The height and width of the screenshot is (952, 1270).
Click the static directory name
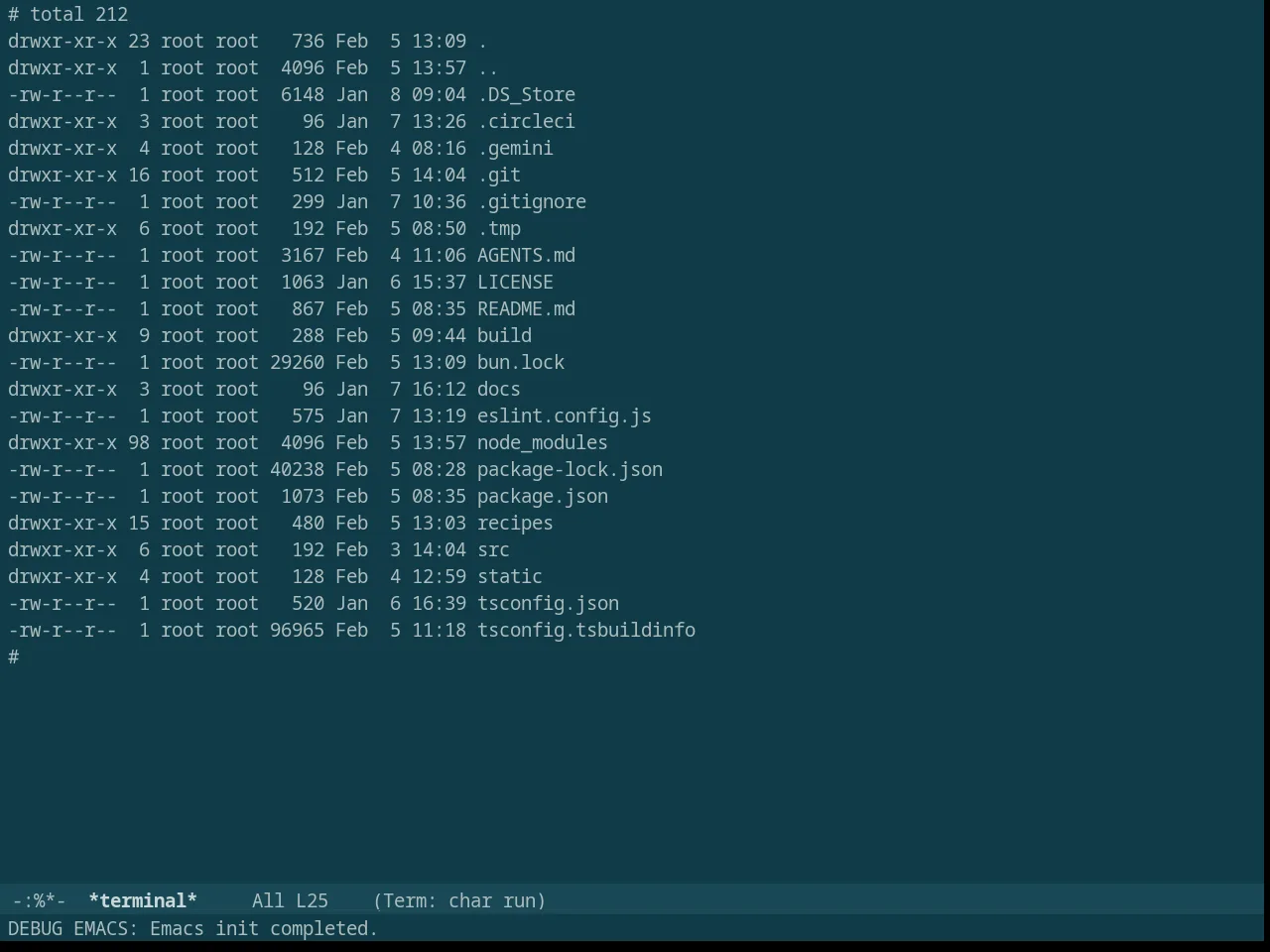pyautogui.click(x=510, y=577)
